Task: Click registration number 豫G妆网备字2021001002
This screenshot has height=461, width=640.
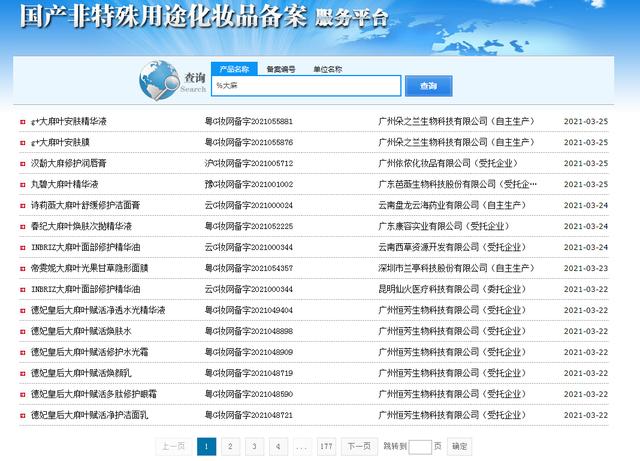Action: coord(249,184)
